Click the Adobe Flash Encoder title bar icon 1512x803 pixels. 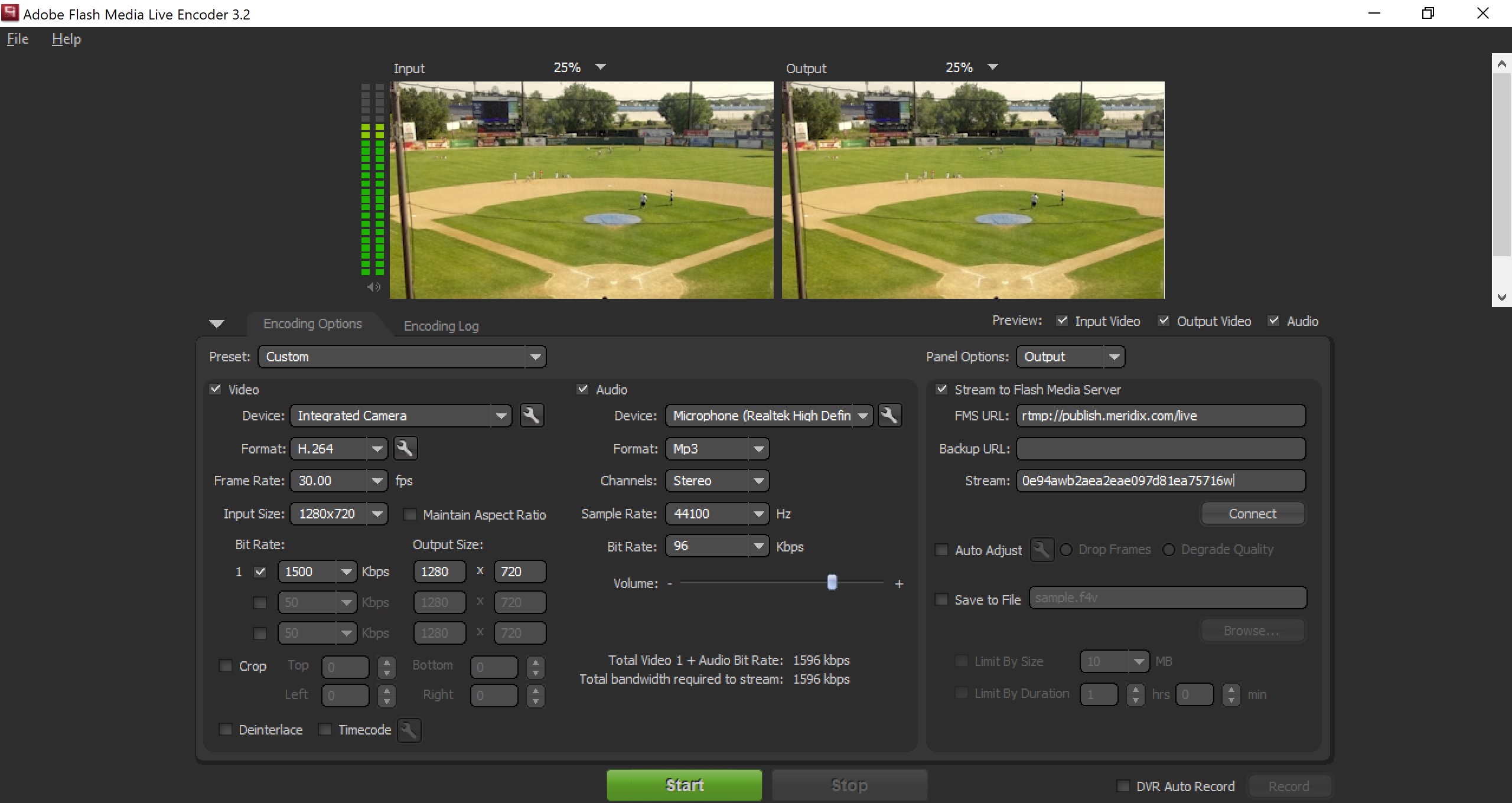click(x=10, y=13)
